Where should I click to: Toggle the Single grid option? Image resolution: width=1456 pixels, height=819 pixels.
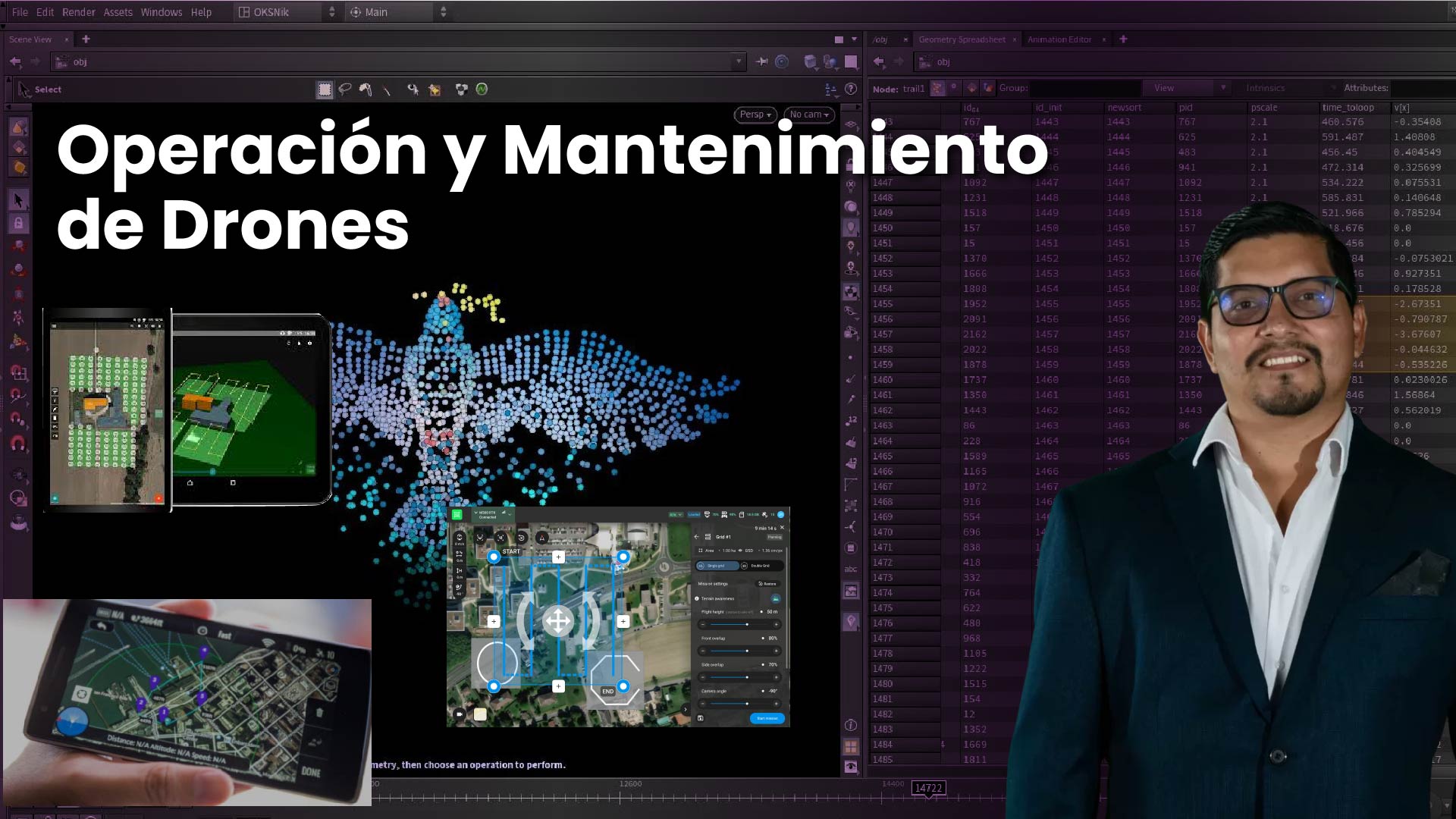[x=715, y=566]
